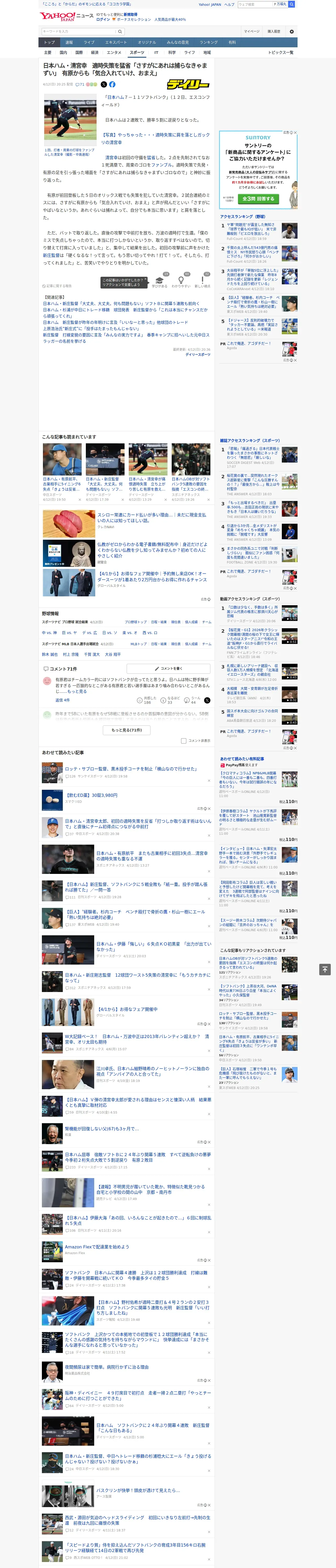Viewport: 336px width, 1568px height.
Task: Share the article on X
Action: coord(104,85)
